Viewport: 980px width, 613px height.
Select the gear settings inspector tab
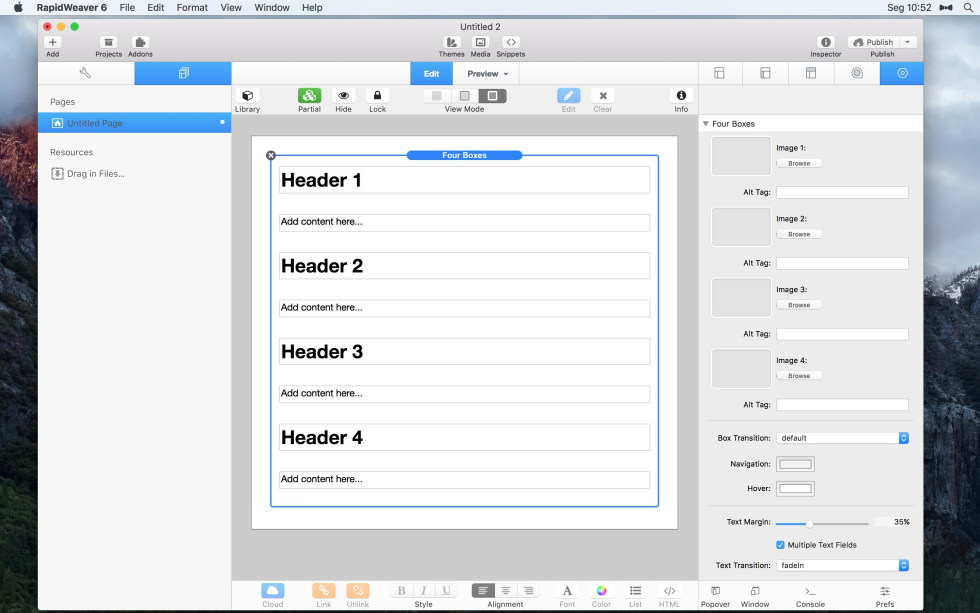(902, 73)
